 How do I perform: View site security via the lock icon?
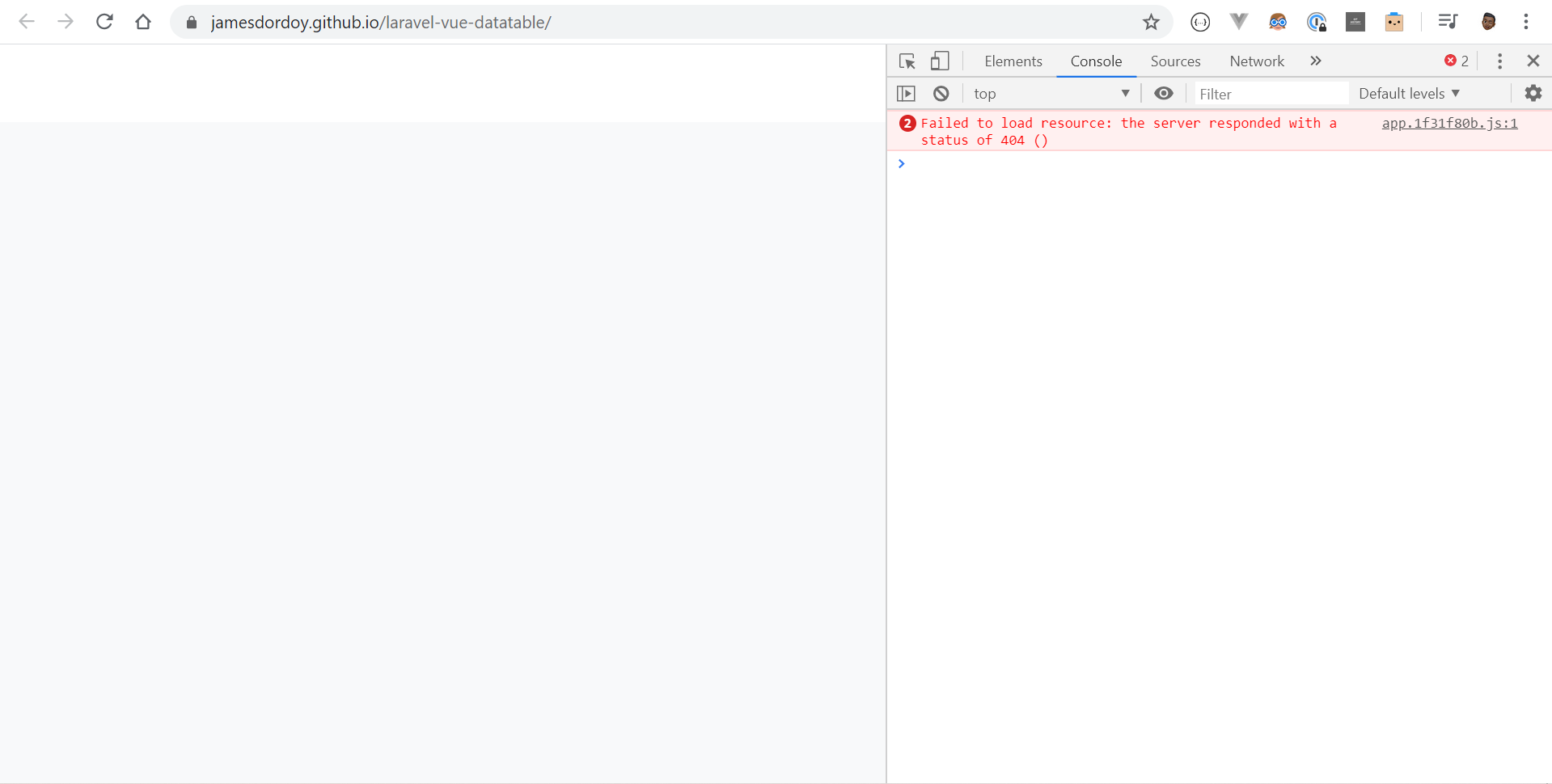[191, 22]
